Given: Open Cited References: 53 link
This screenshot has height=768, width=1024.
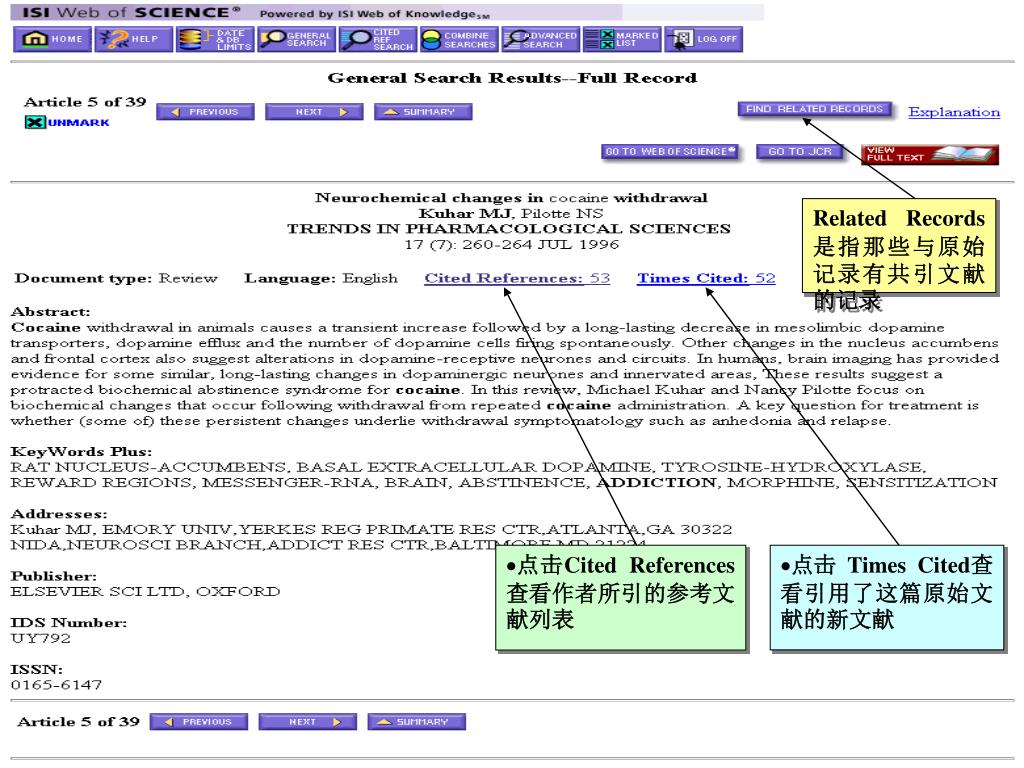Looking at the screenshot, I should [517, 278].
